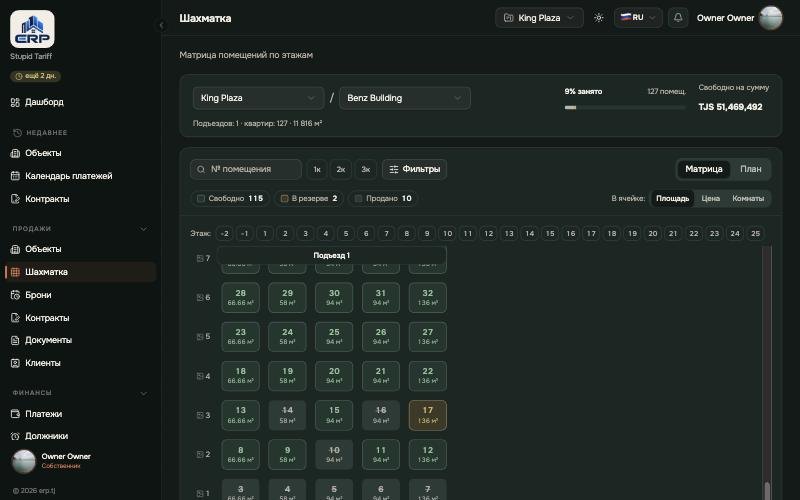Jump to floor 10
Image resolution: width=800 pixels, height=500 pixels.
(447, 234)
